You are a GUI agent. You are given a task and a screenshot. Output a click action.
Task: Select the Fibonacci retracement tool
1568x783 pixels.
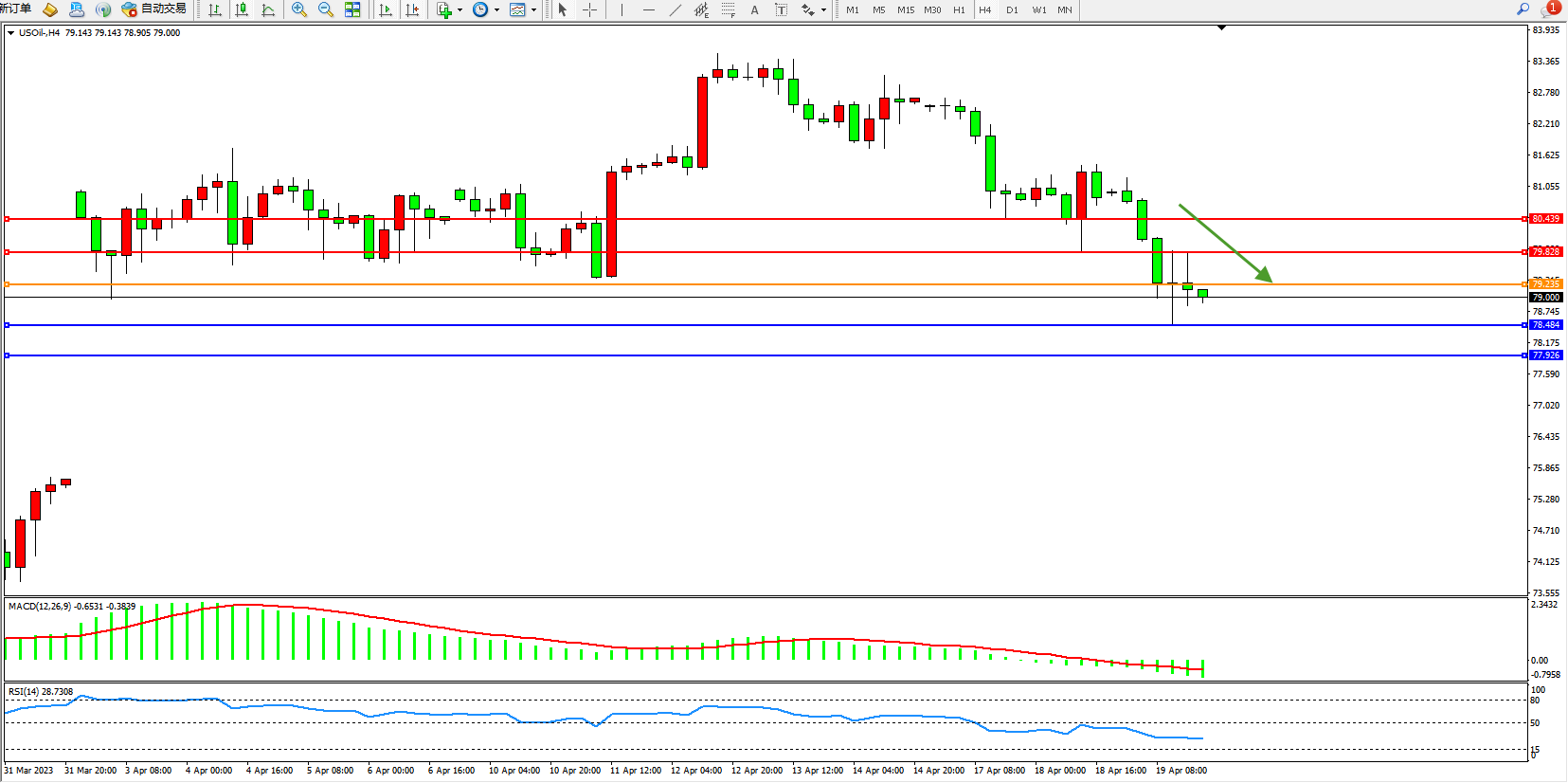click(729, 9)
